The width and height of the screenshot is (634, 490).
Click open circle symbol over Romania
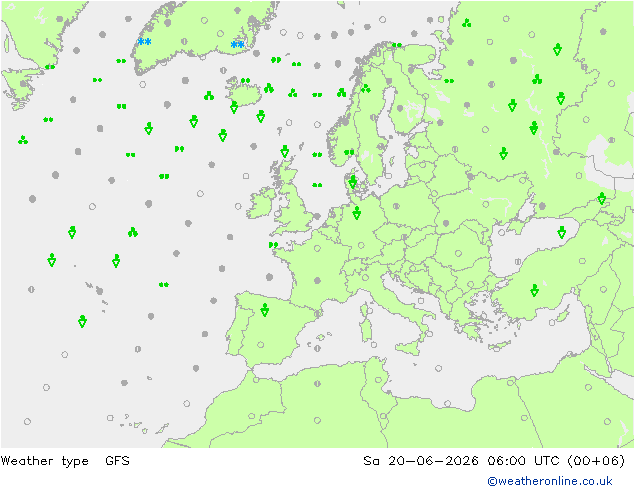[x=458, y=253]
